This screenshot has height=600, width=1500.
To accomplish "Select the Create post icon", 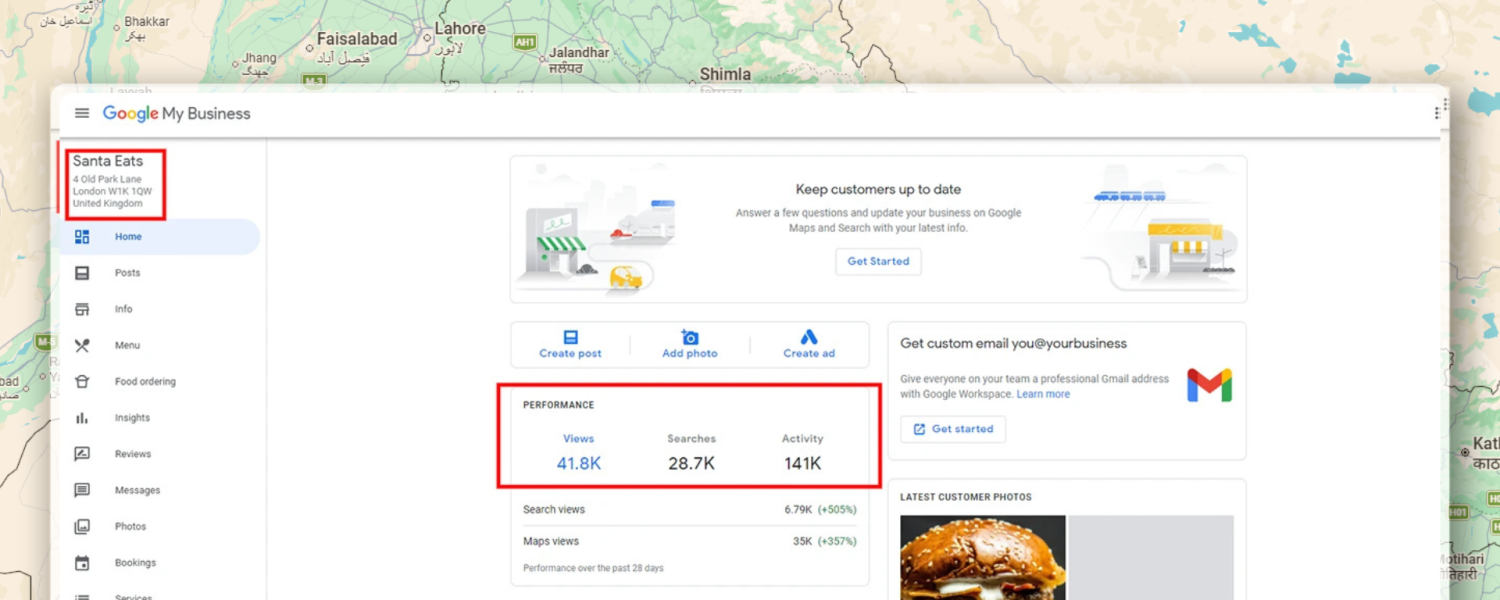I will point(570,339).
